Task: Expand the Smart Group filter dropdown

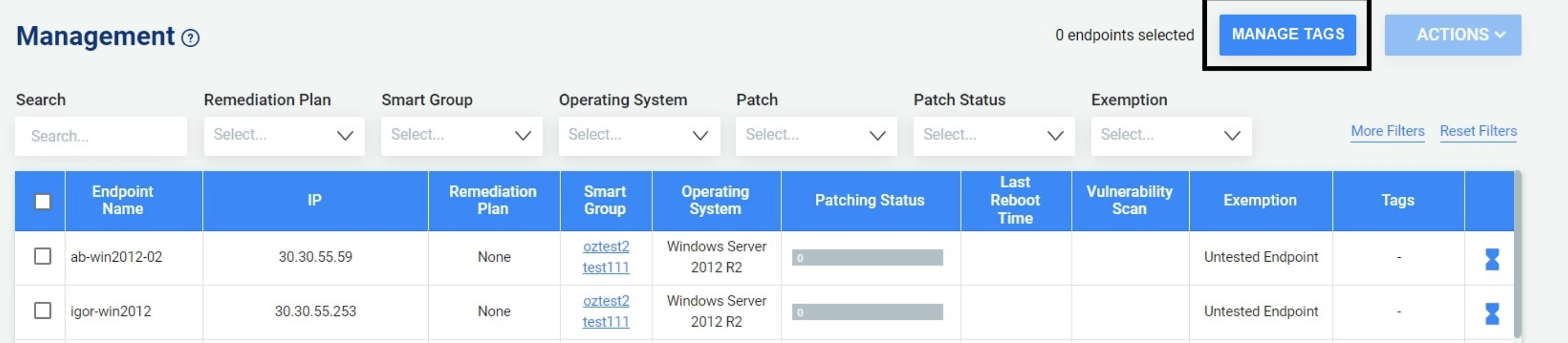Action: tap(461, 136)
